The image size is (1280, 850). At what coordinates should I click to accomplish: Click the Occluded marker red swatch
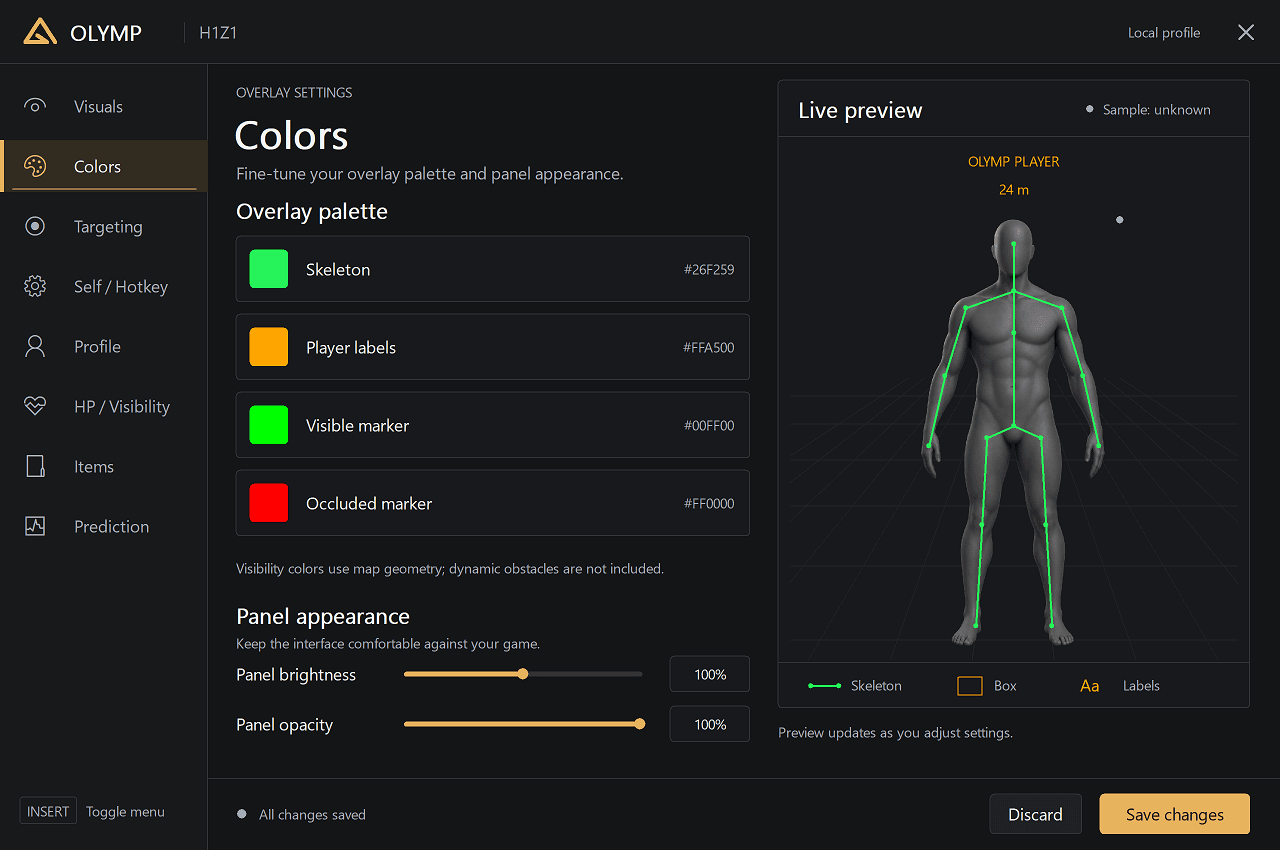(x=269, y=503)
